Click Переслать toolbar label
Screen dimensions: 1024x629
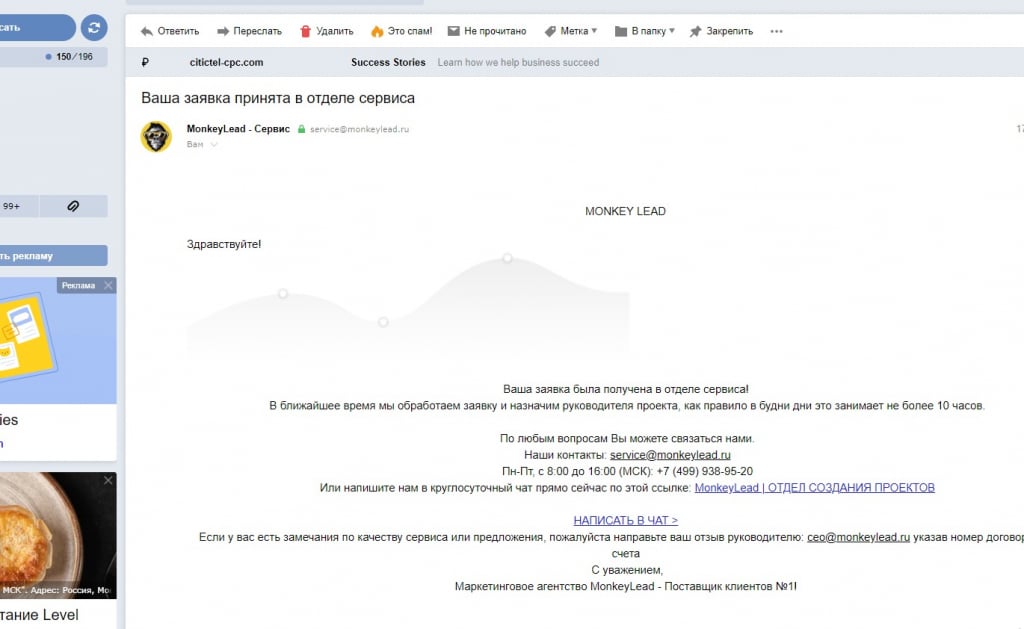(x=257, y=31)
